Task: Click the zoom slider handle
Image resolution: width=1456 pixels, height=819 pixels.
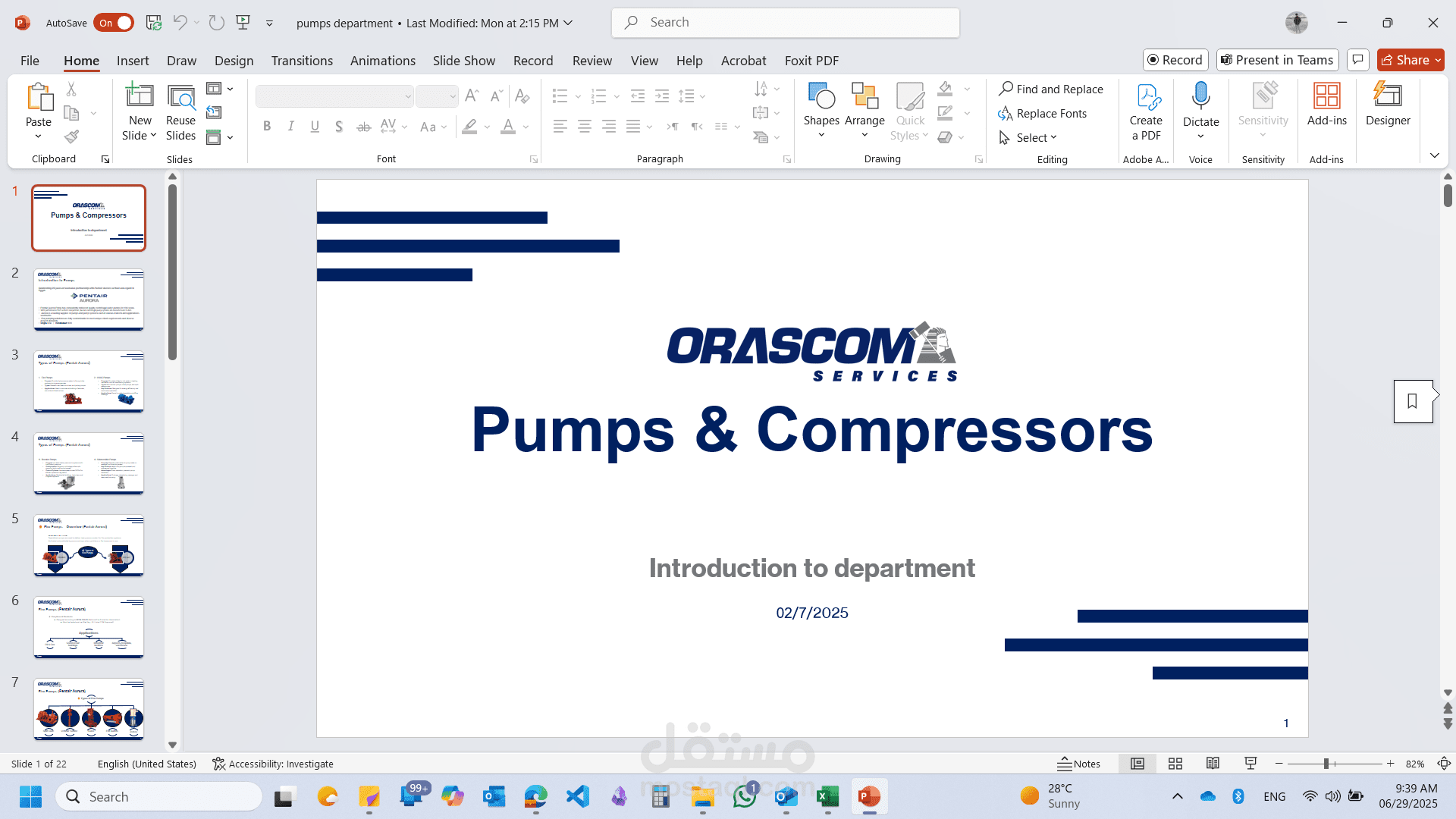Action: pyautogui.click(x=1326, y=764)
